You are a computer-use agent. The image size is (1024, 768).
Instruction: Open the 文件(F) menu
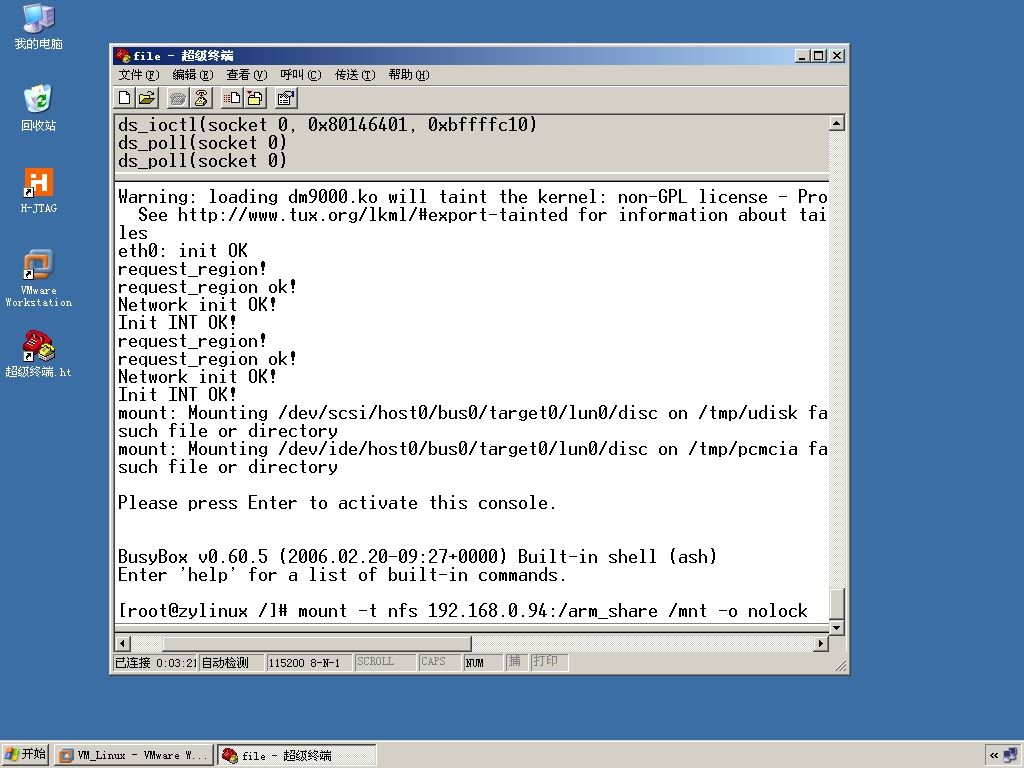tap(138, 74)
